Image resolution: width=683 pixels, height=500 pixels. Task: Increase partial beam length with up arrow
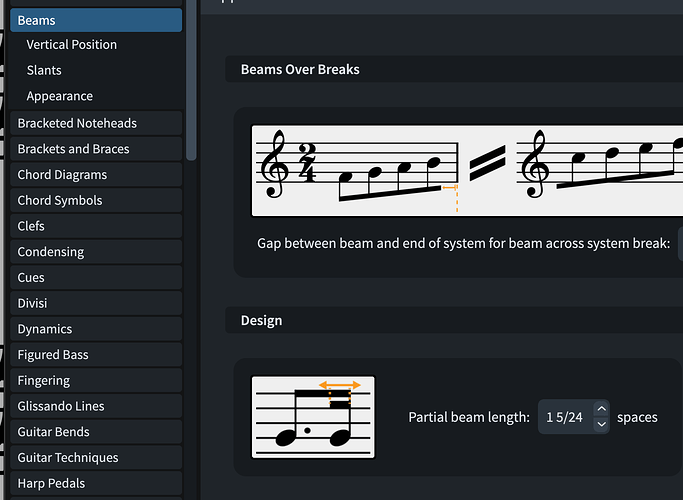[x=601, y=409]
